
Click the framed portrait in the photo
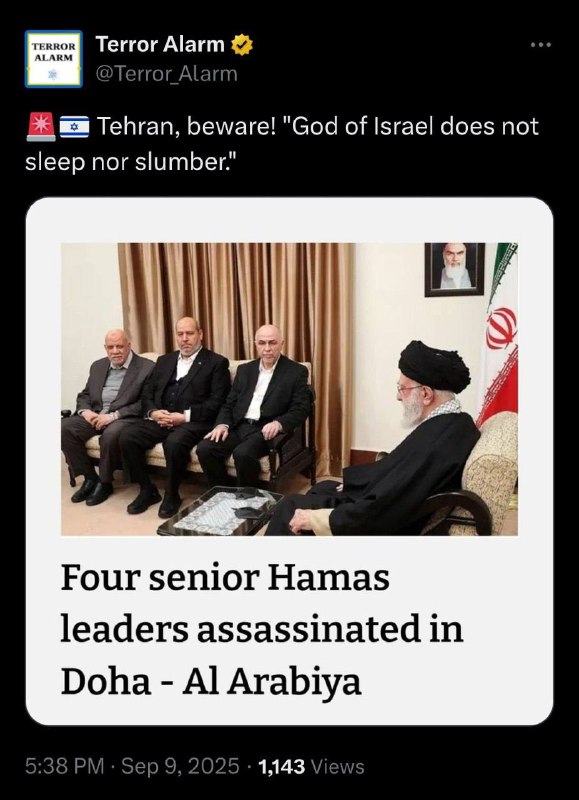pyautogui.click(x=455, y=269)
